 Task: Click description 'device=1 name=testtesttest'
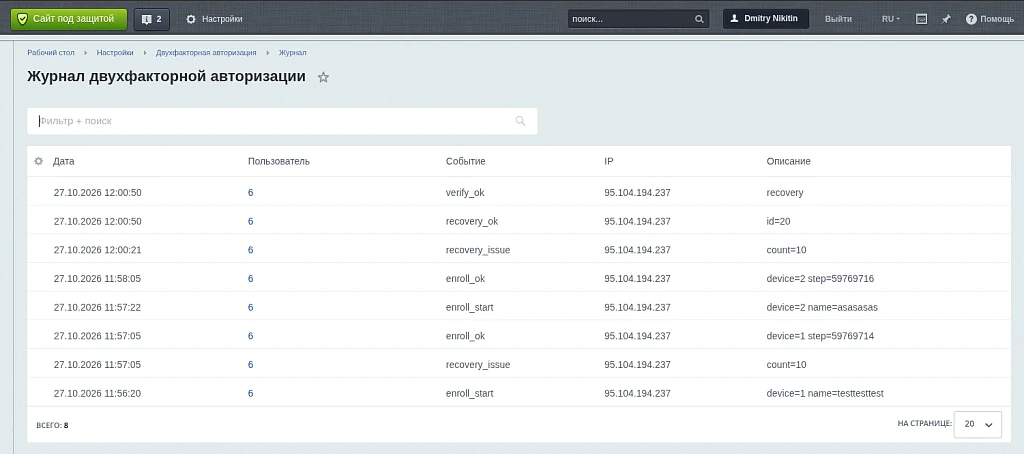(x=825, y=393)
